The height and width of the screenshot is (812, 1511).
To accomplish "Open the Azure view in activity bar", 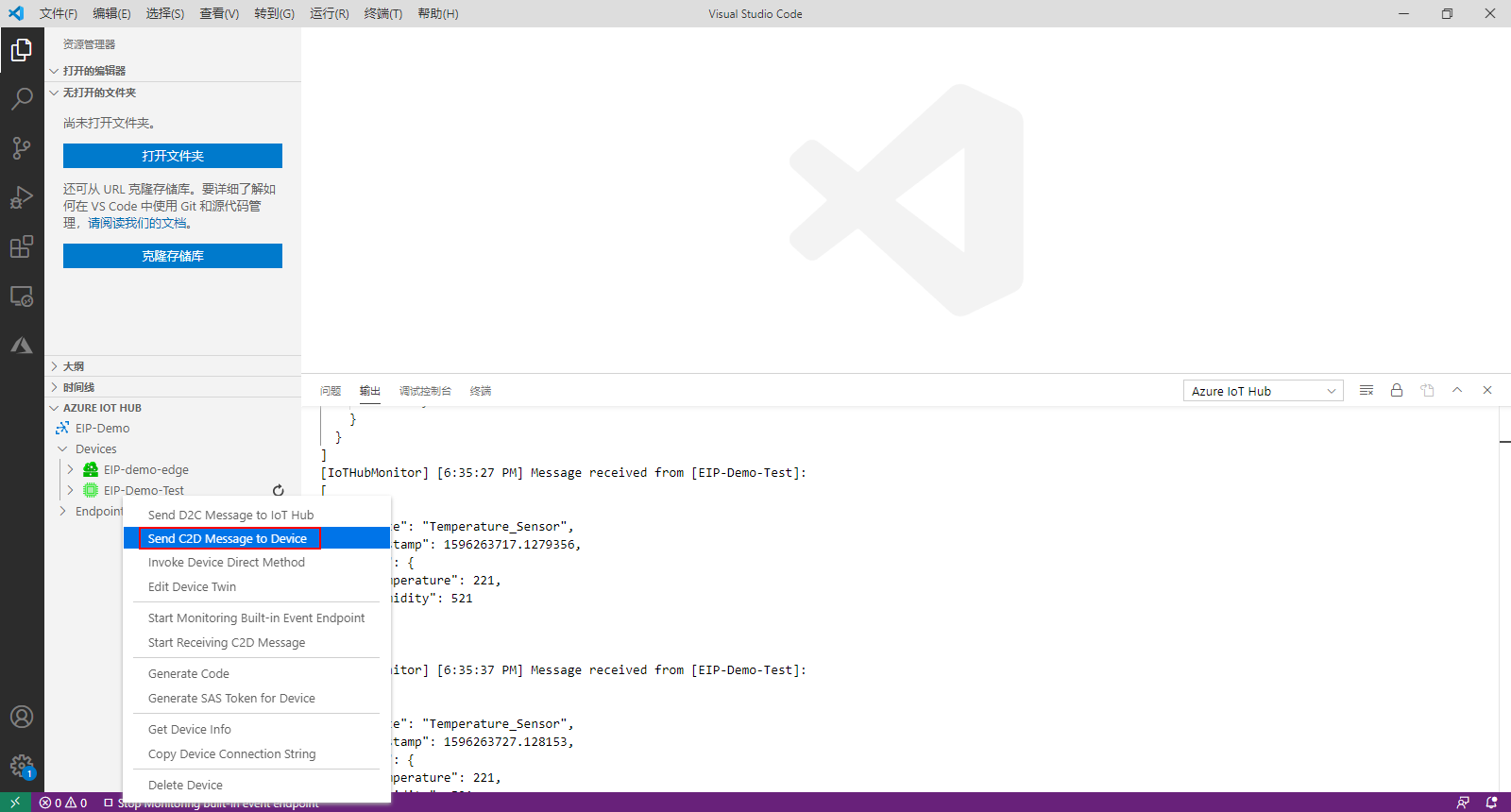I will click(22, 346).
